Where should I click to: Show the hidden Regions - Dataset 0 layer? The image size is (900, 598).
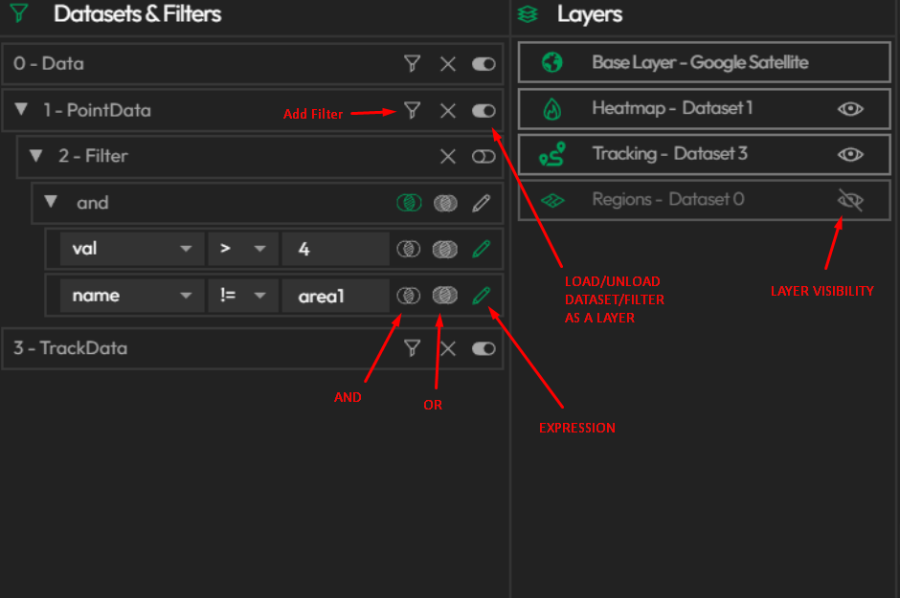(x=849, y=200)
